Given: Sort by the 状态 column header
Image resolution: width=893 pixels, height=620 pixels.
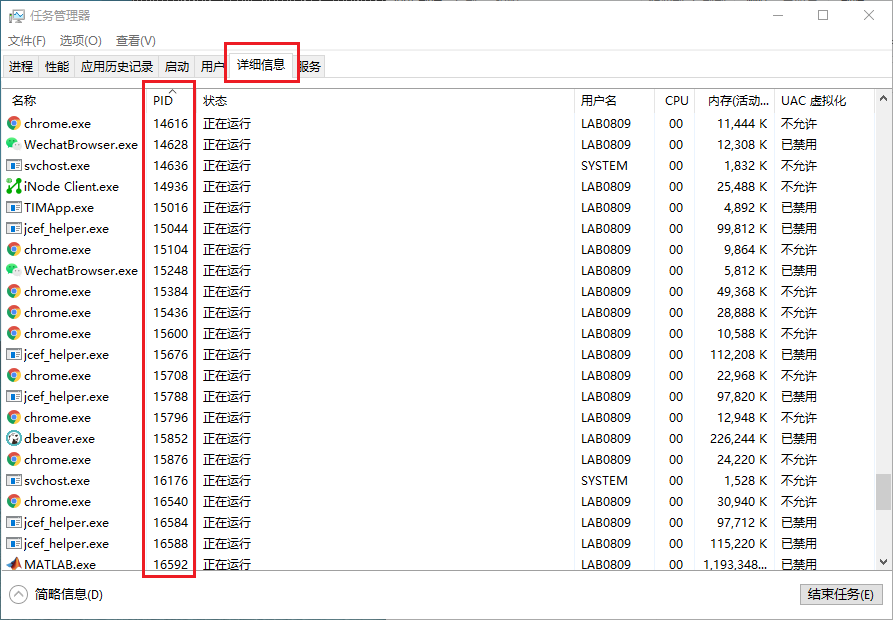Looking at the screenshot, I should point(386,101).
